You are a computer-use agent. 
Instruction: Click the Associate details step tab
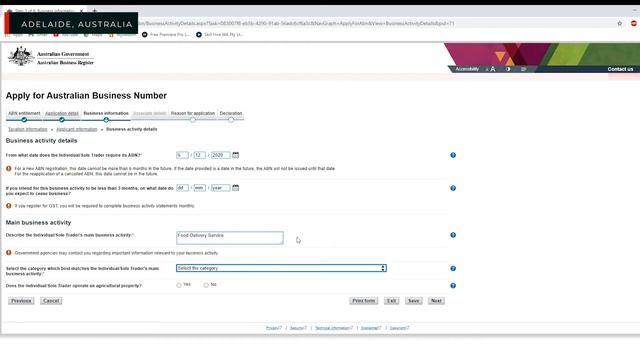coord(150,113)
